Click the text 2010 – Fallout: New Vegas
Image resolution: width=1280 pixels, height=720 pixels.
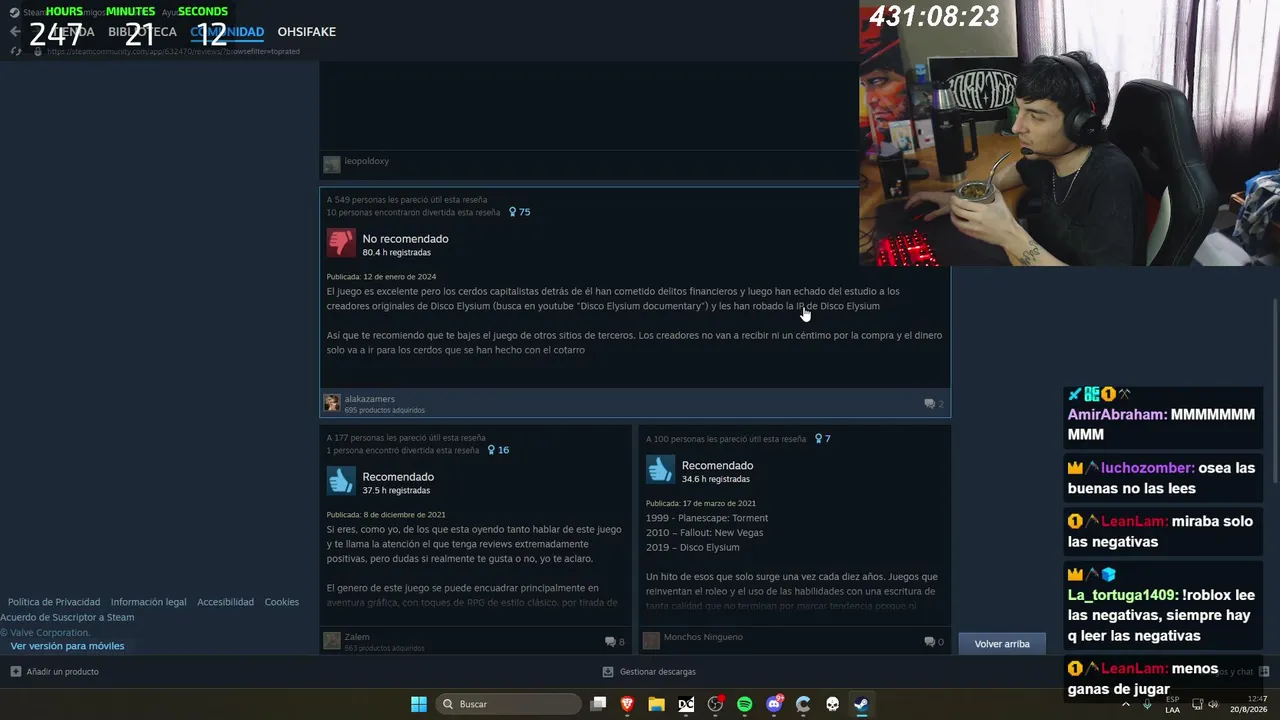704,533
